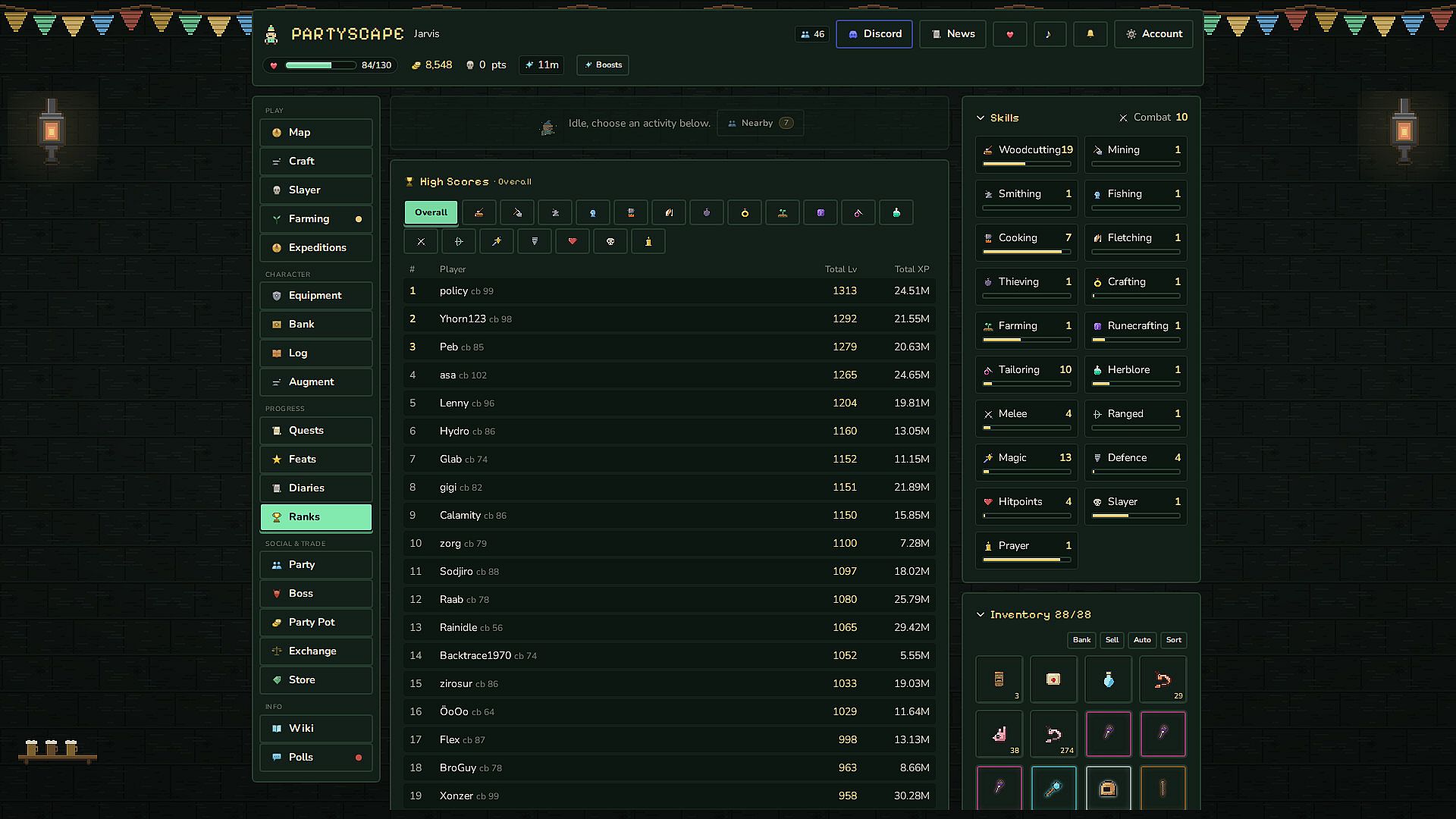Open the notification bell
Screen dimensions: 1456x819
click(x=1090, y=34)
